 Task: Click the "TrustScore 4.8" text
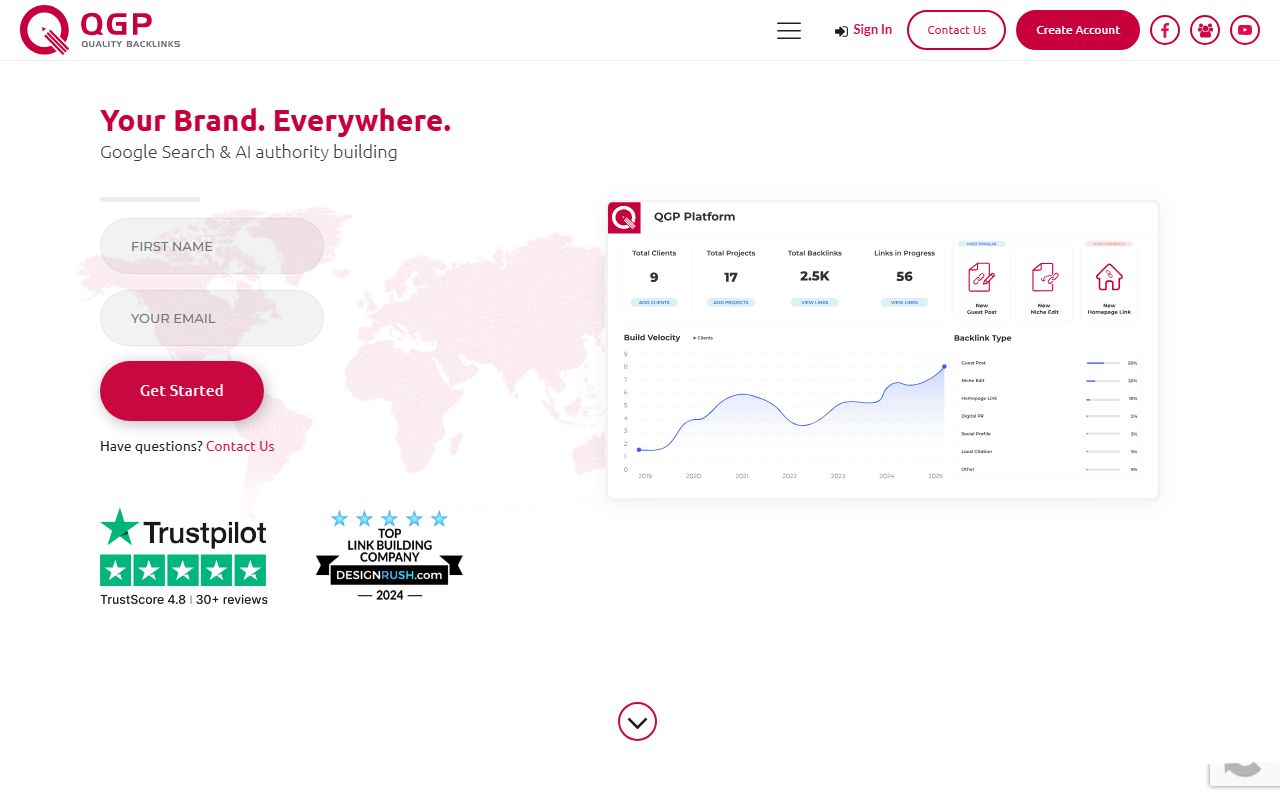(x=143, y=600)
